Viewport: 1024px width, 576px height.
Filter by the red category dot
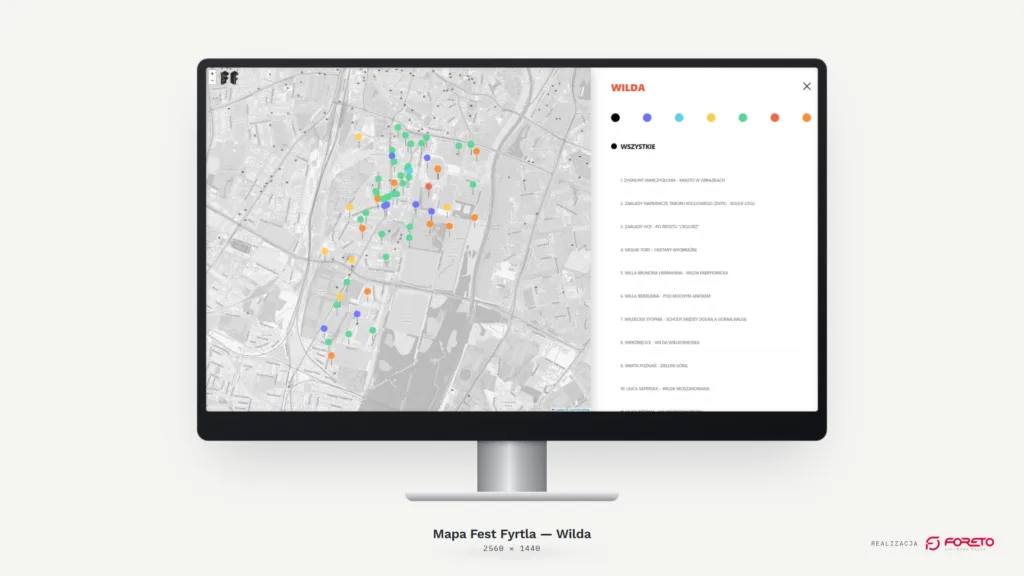pos(775,118)
